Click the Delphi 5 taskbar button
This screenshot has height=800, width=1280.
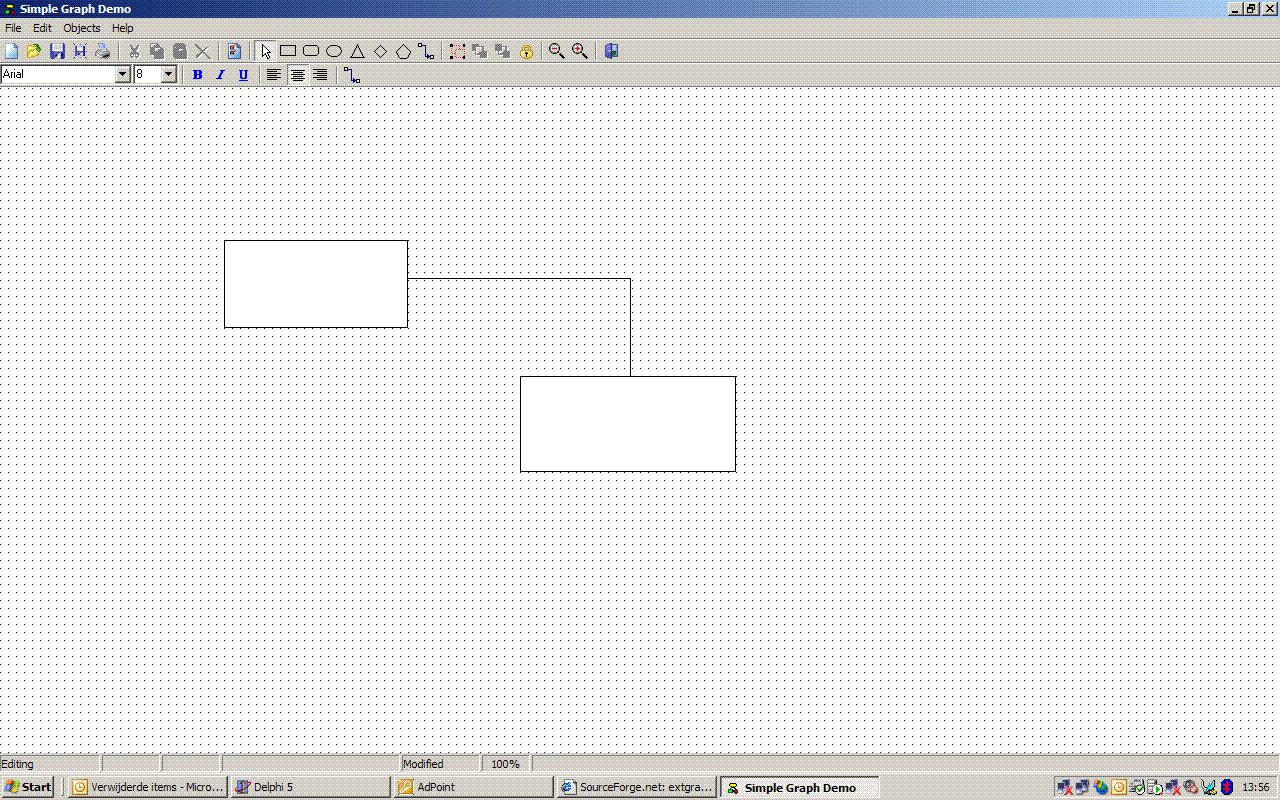pyautogui.click(x=310, y=787)
